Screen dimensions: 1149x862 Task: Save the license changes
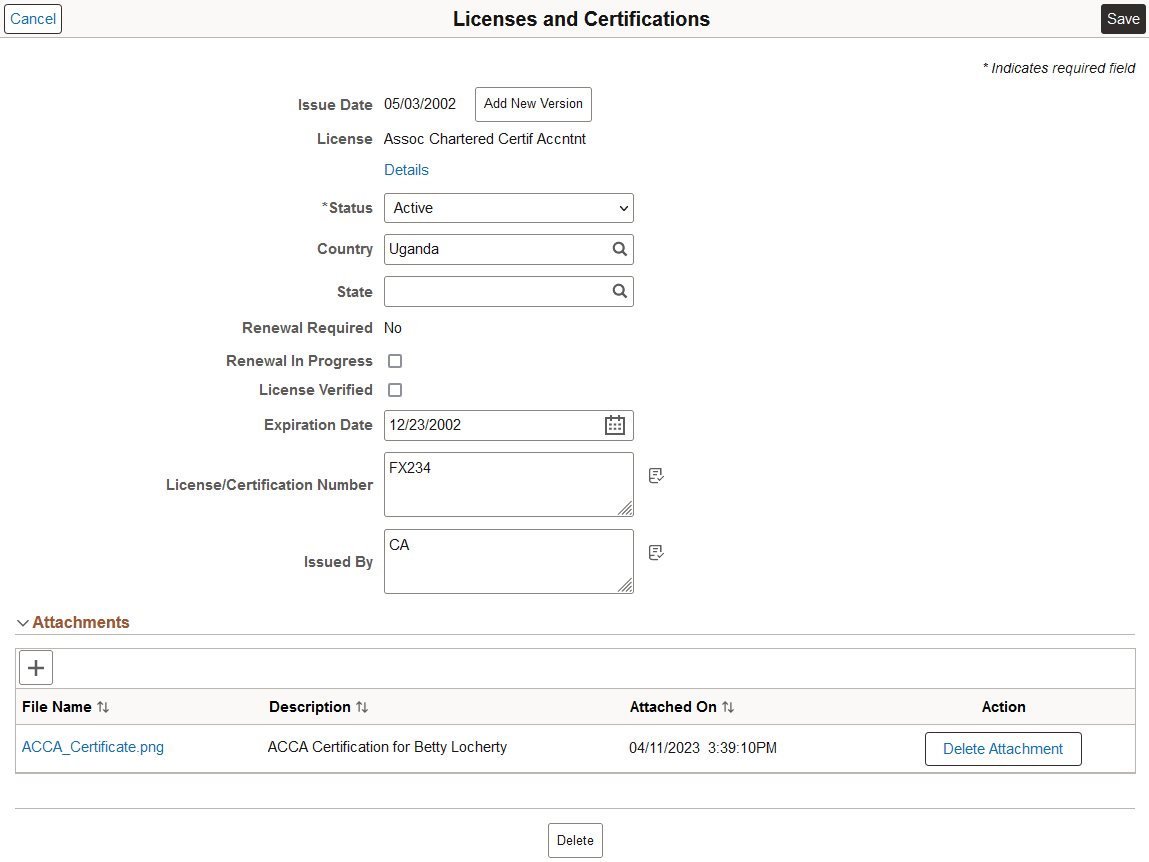(1123, 19)
